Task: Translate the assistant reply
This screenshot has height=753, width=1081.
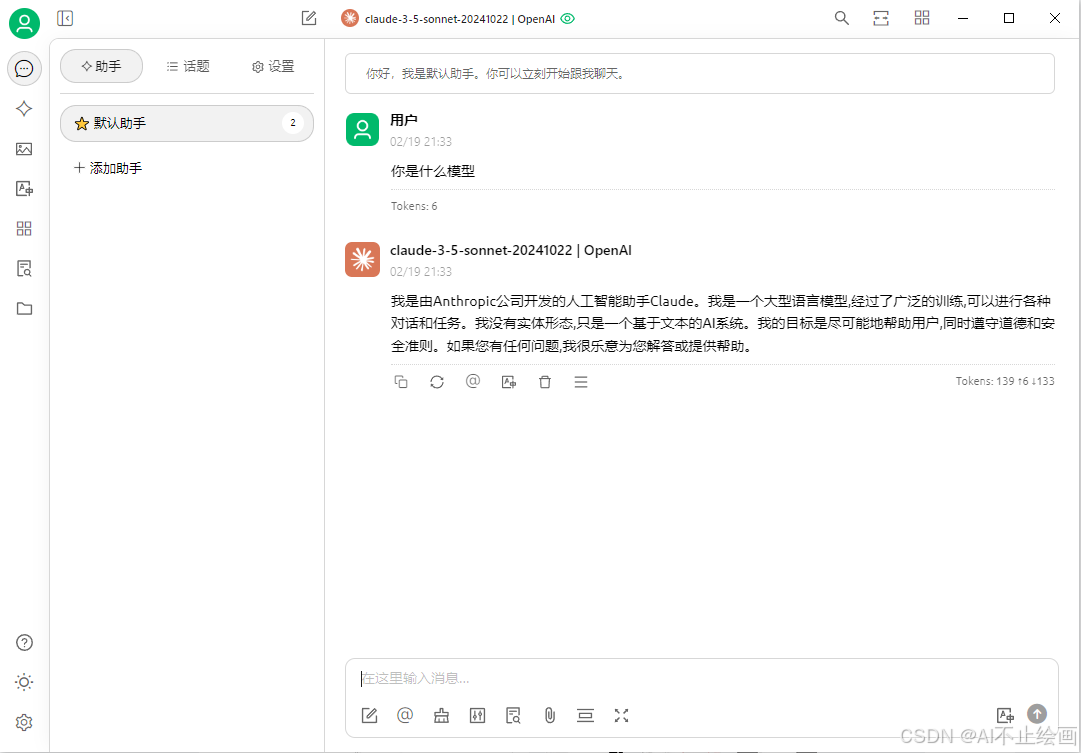Action: click(x=509, y=381)
